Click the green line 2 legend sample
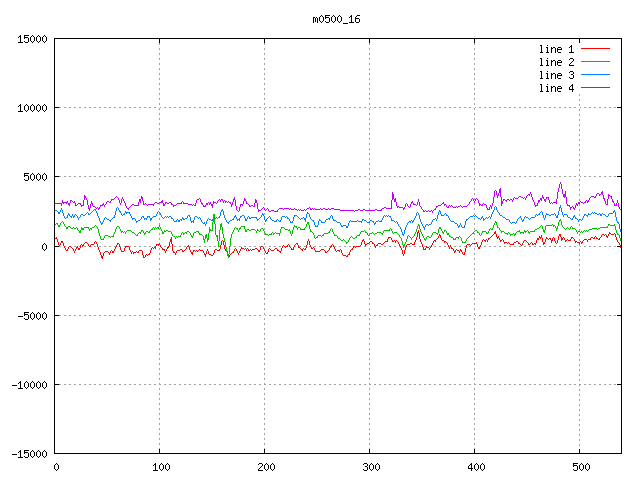The height and width of the screenshot is (480, 640). [x=595, y=62]
